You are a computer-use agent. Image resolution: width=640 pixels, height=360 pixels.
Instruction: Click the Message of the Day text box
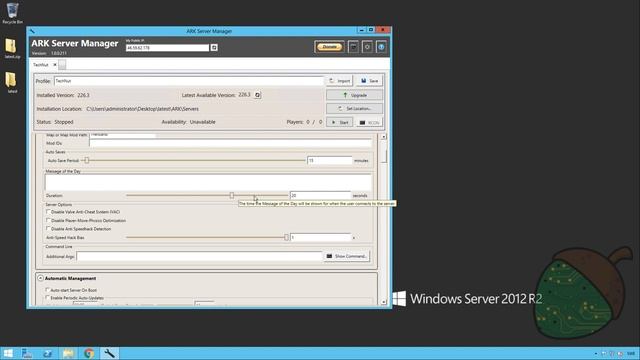coord(208,182)
